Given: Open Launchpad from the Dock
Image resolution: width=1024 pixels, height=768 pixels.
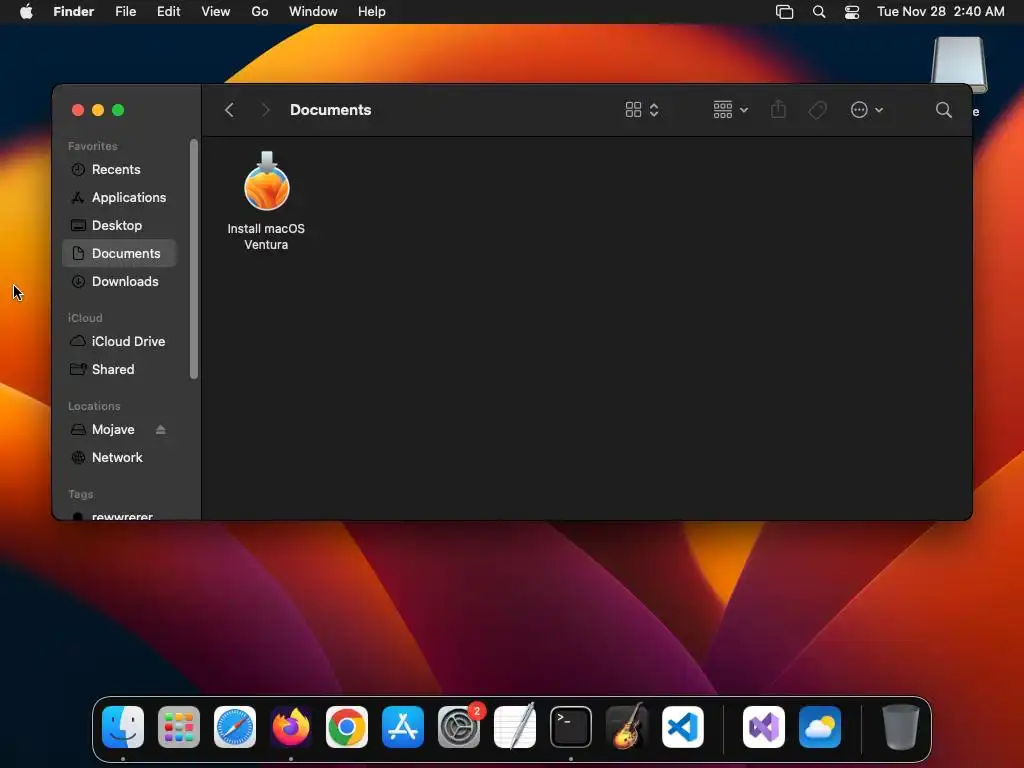Looking at the screenshot, I should coord(179,727).
